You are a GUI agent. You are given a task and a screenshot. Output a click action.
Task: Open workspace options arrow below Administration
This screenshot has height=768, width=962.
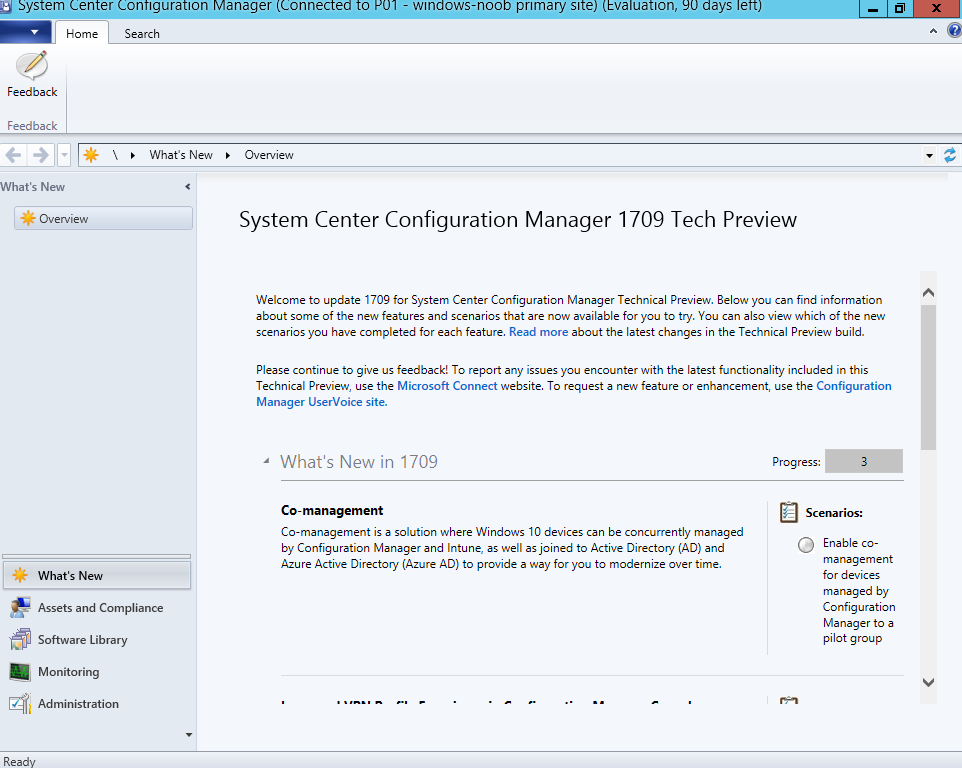point(188,734)
